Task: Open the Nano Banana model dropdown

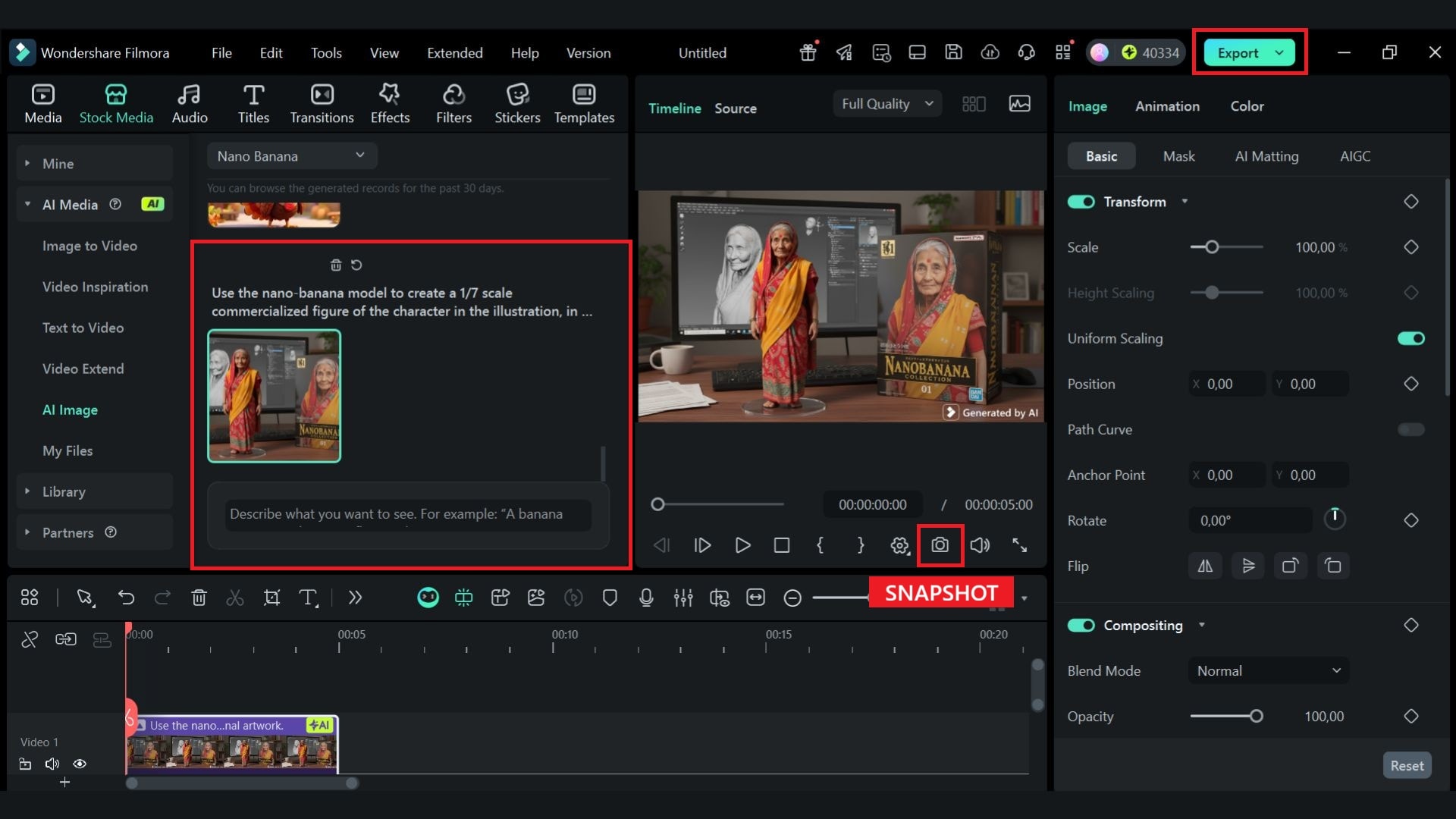Action: point(291,156)
